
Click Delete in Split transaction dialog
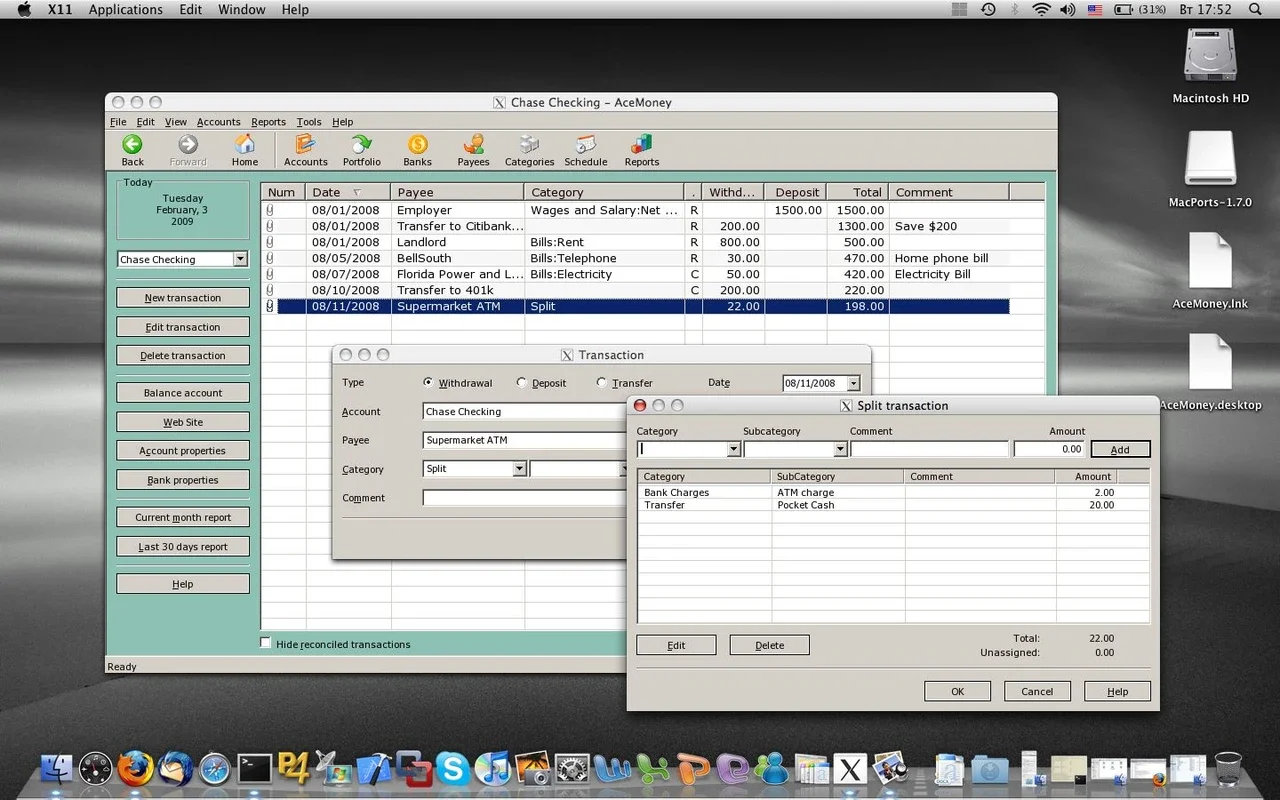(769, 645)
